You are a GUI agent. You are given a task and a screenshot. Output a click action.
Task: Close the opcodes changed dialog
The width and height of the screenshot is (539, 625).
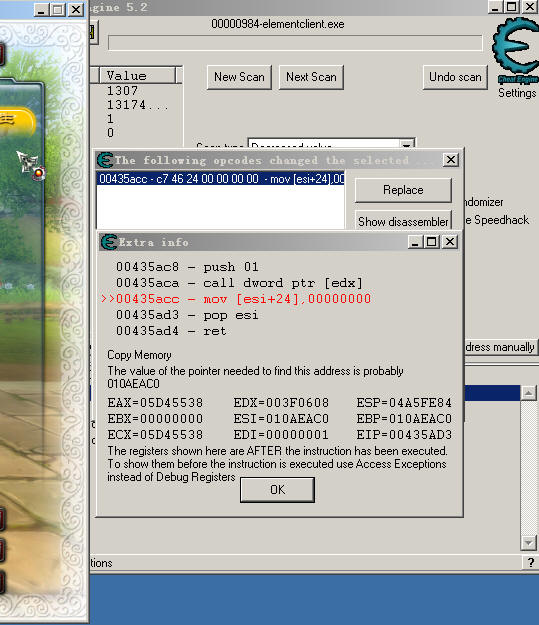click(x=450, y=160)
